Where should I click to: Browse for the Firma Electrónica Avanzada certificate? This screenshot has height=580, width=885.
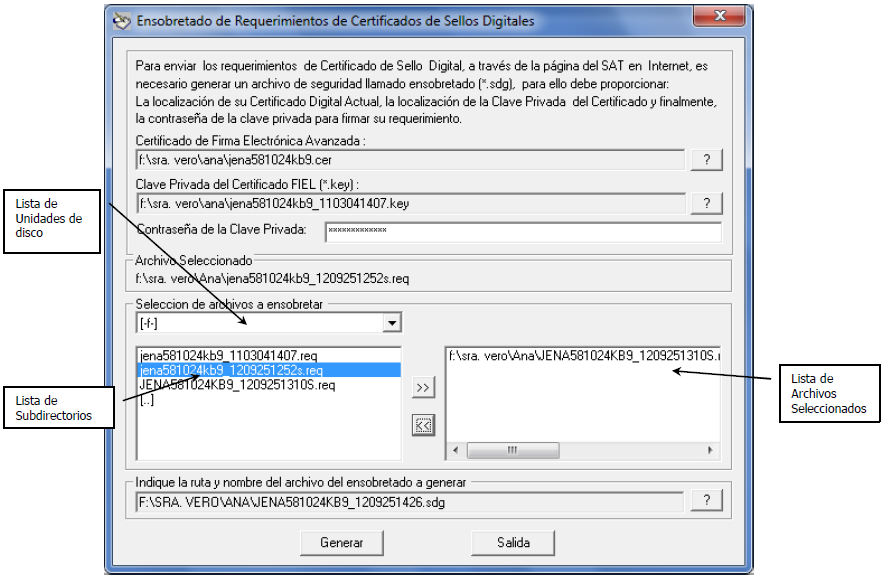(706, 160)
